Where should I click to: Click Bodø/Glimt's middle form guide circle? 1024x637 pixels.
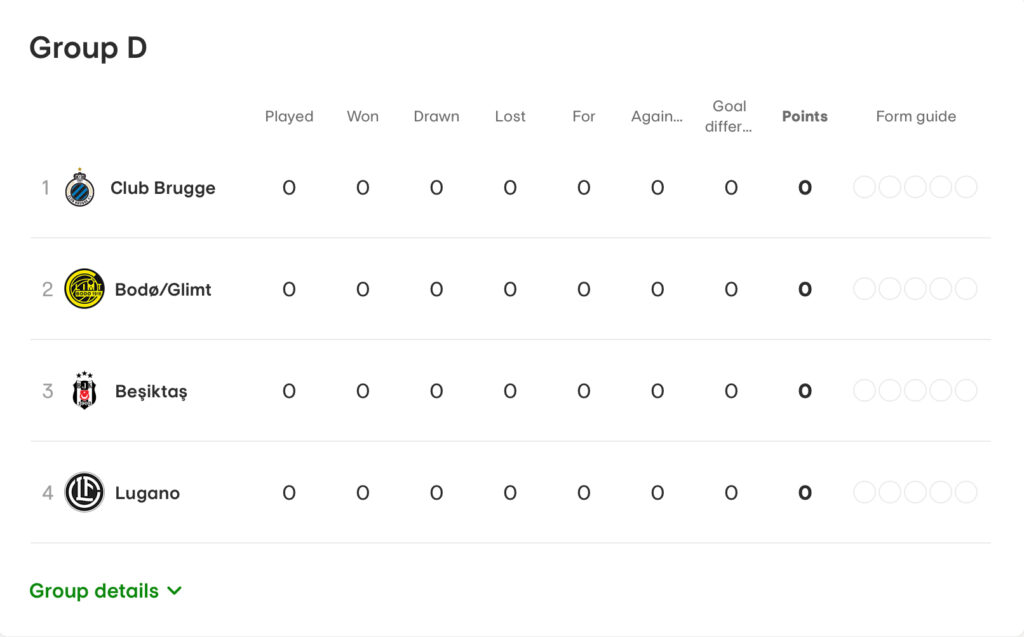pyautogui.click(x=915, y=289)
